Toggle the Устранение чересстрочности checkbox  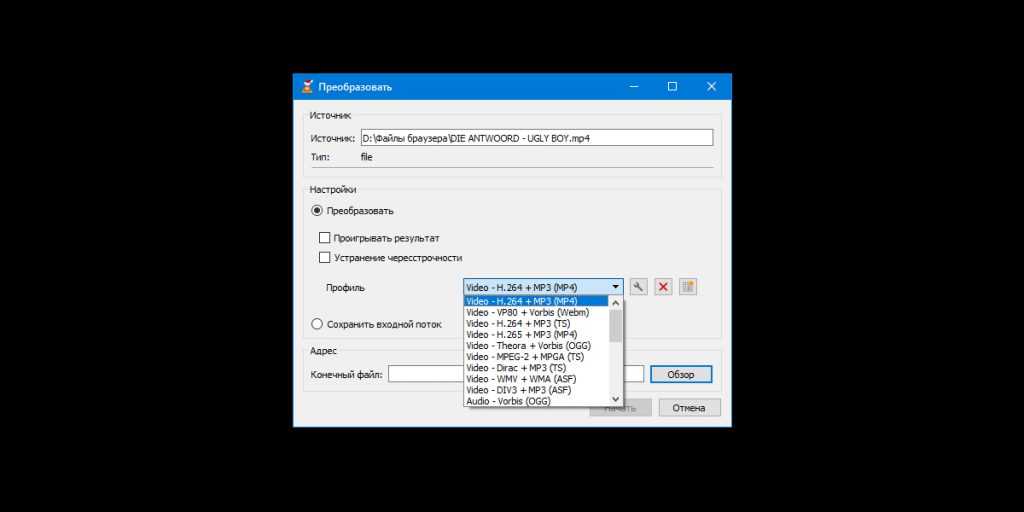click(x=324, y=257)
